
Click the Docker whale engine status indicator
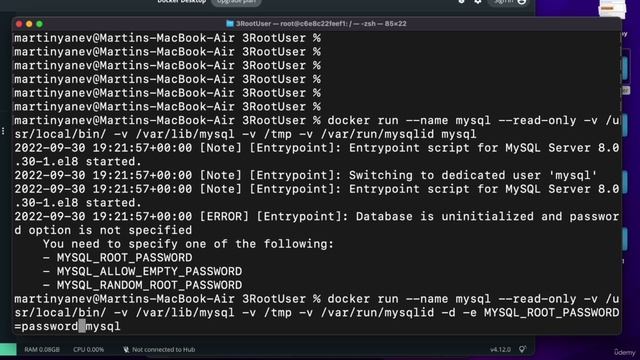click(8, 349)
